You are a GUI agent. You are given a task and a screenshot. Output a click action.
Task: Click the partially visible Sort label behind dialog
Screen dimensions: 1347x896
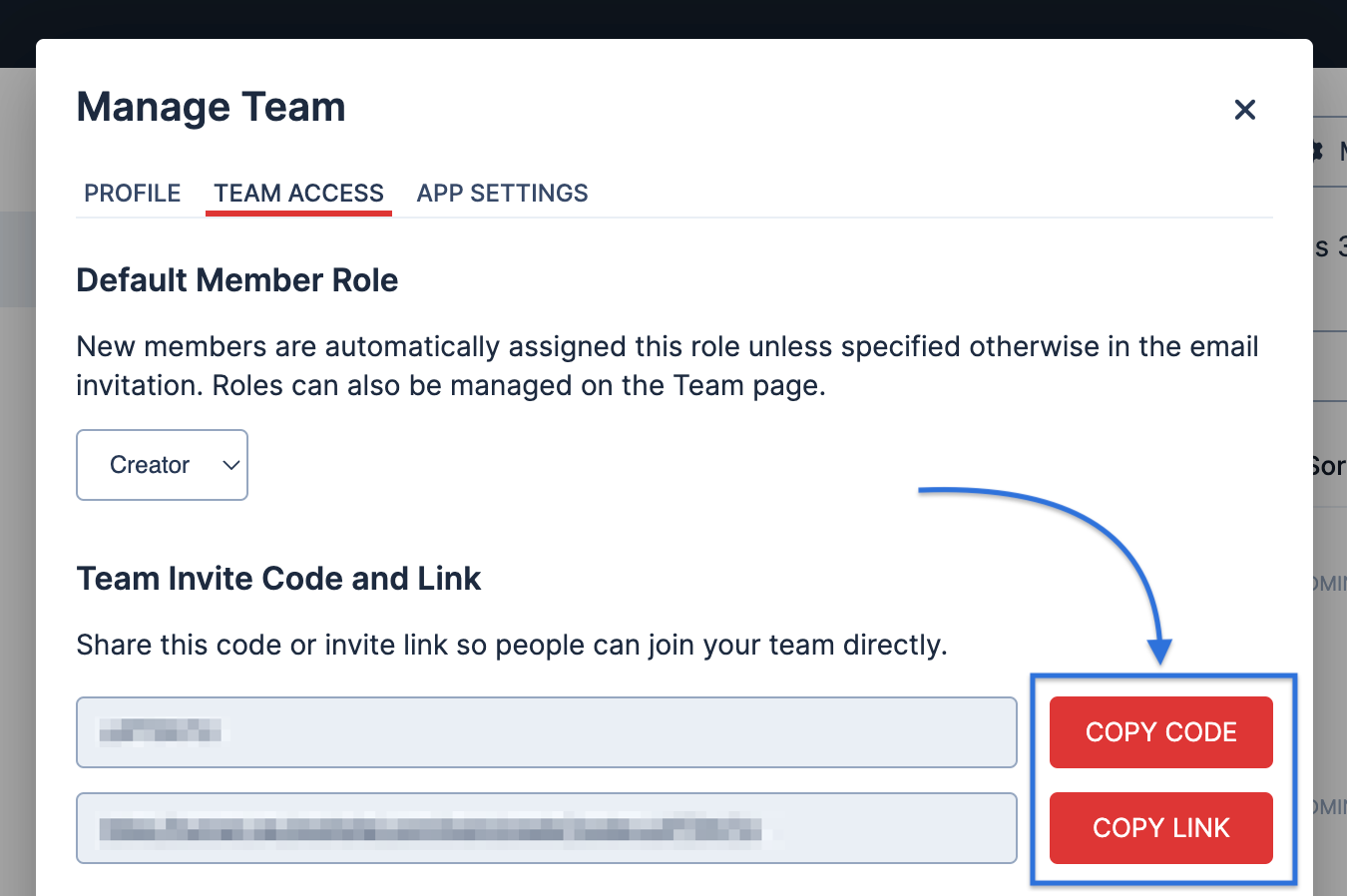pyautogui.click(x=1328, y=466)
